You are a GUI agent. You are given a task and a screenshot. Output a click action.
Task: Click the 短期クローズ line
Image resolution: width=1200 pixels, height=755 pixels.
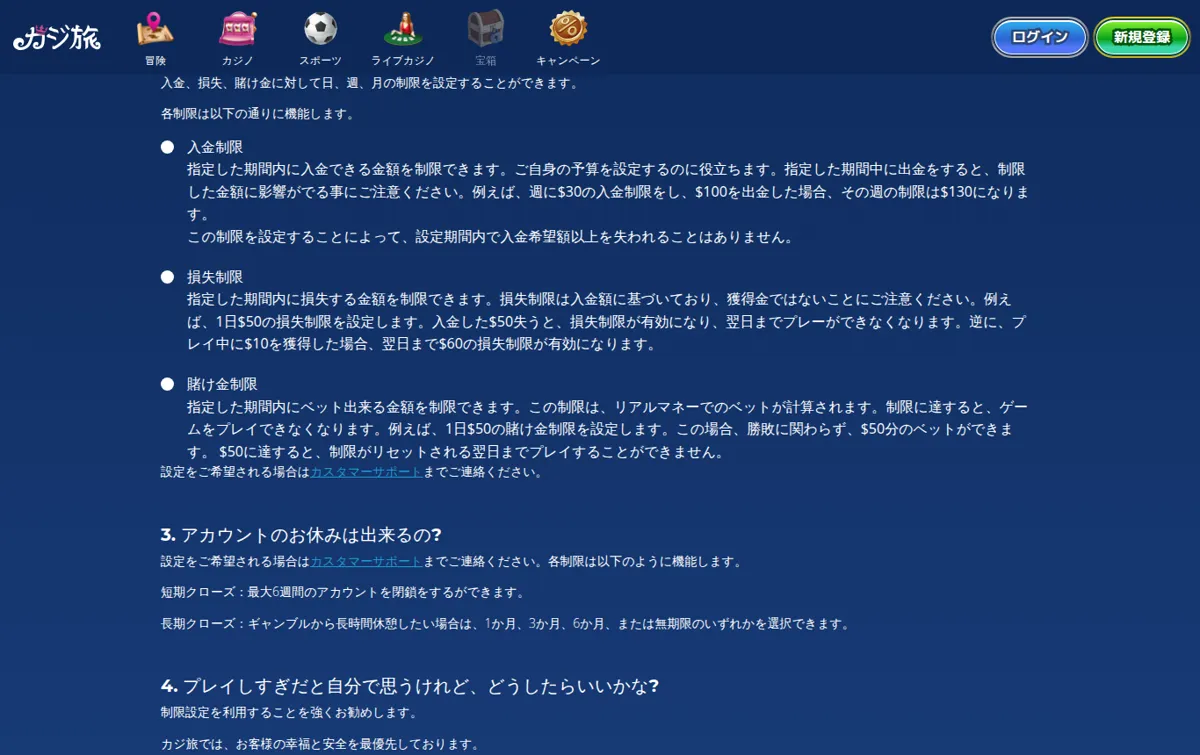[x=343, y=592]
